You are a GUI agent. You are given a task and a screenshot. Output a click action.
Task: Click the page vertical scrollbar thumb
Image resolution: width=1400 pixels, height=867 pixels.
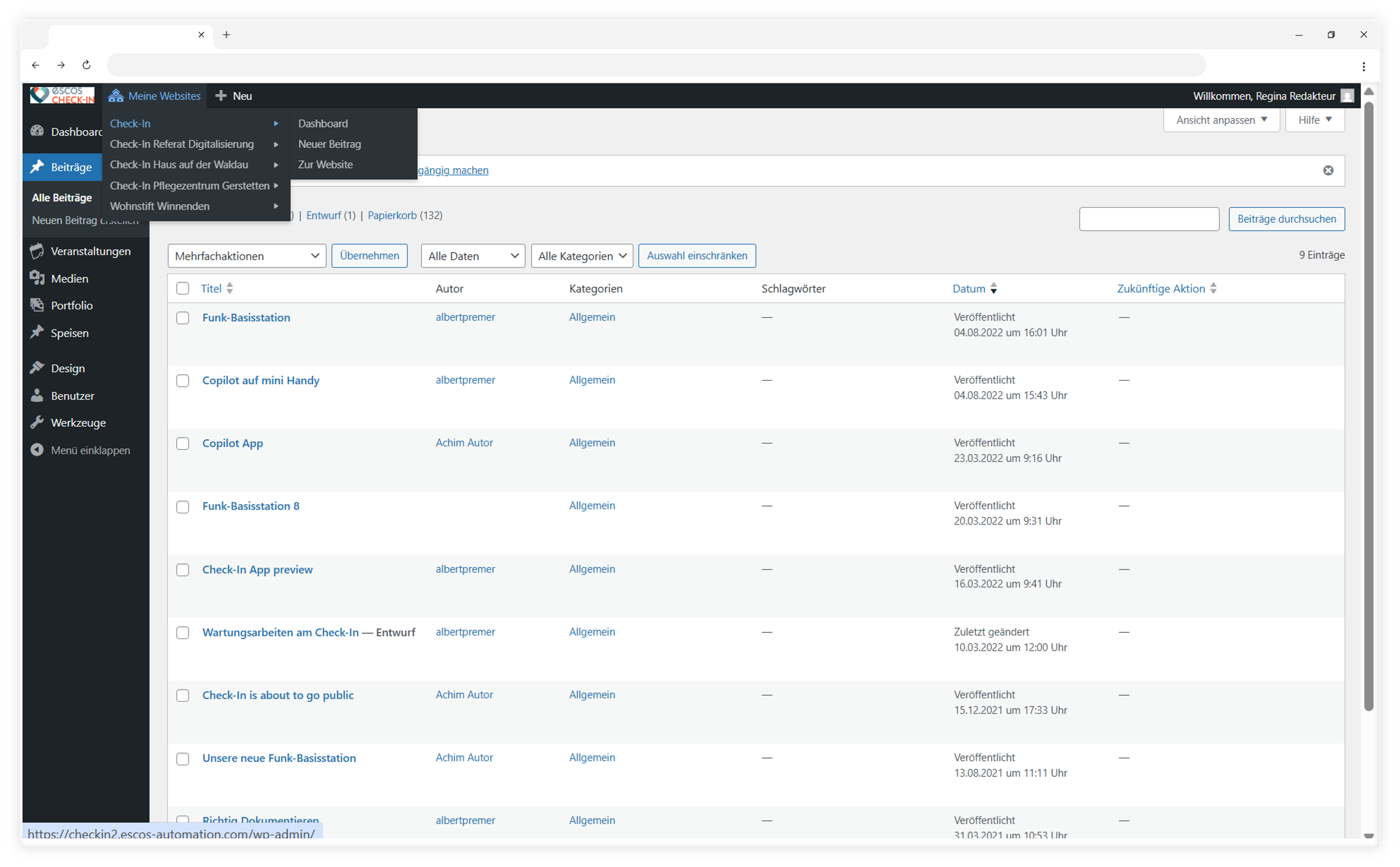coord(1368,406)
